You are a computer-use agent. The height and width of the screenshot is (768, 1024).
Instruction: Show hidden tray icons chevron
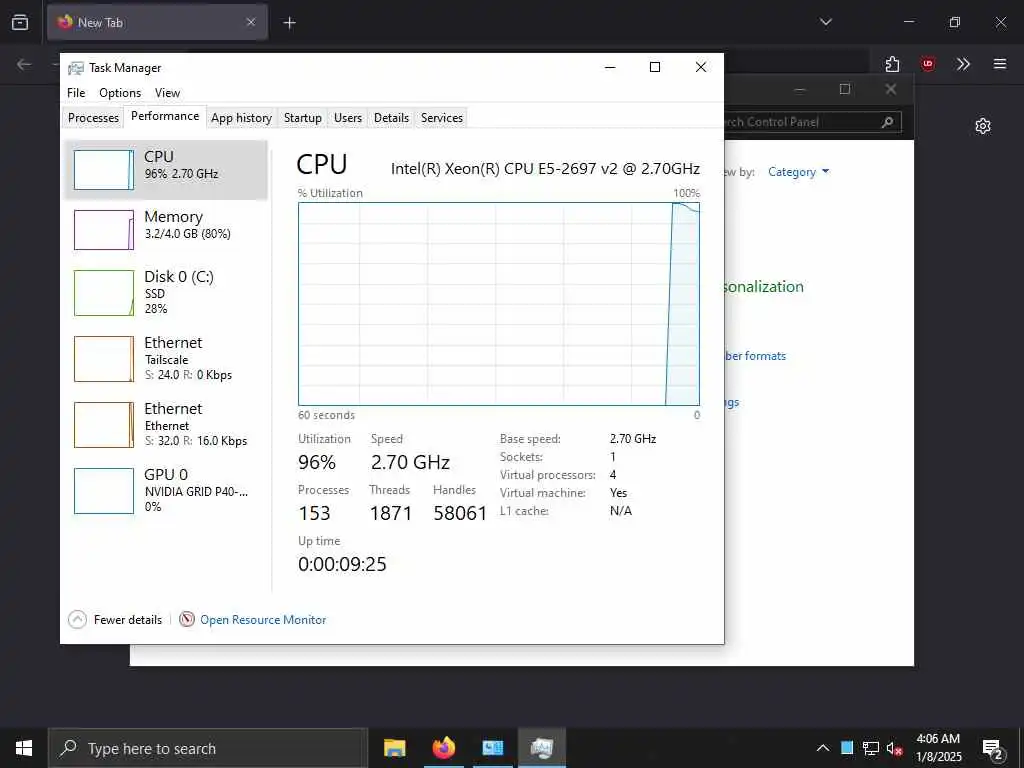click(823, 748)
